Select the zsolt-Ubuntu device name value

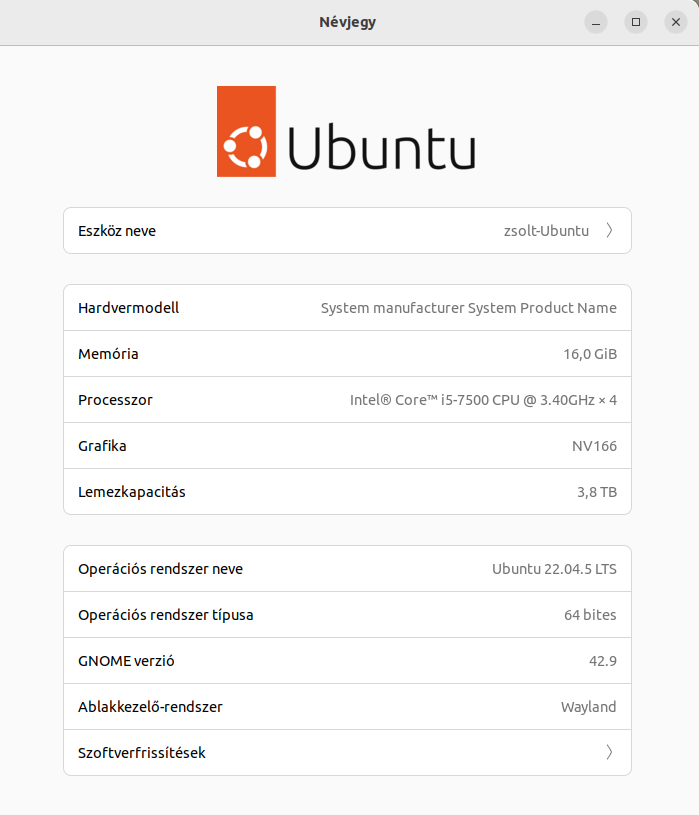[x=546, y=231]
